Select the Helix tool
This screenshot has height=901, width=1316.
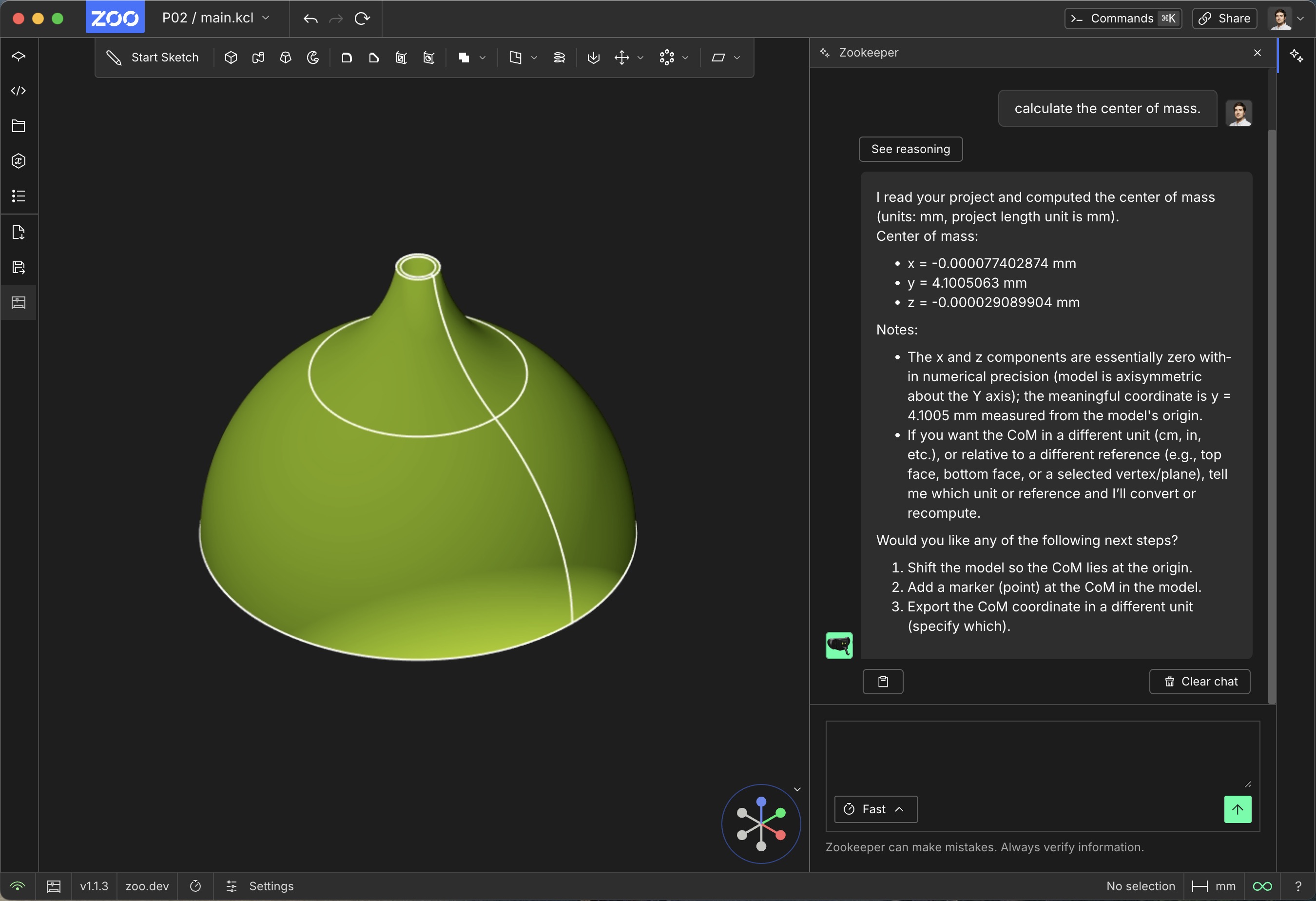click(559, 58)
